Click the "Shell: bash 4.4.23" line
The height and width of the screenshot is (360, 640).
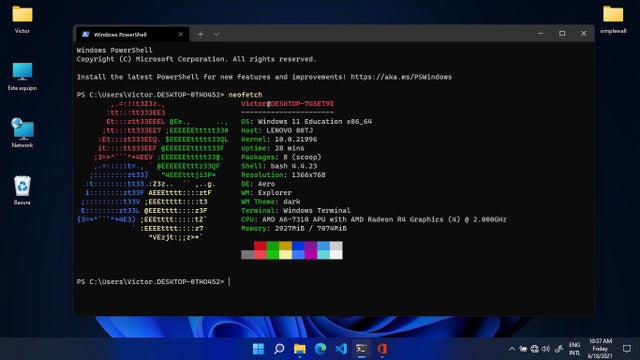[x=279, y=166]
